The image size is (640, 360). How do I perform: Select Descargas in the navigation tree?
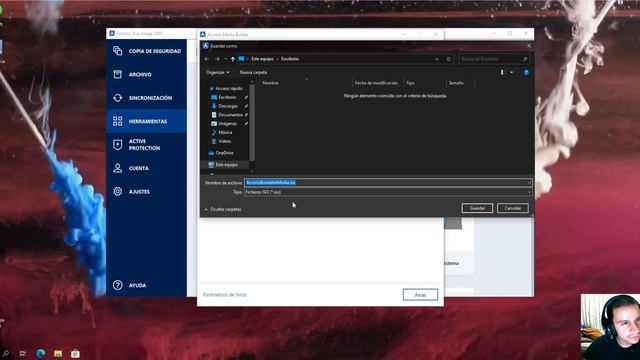pos(228,106)
